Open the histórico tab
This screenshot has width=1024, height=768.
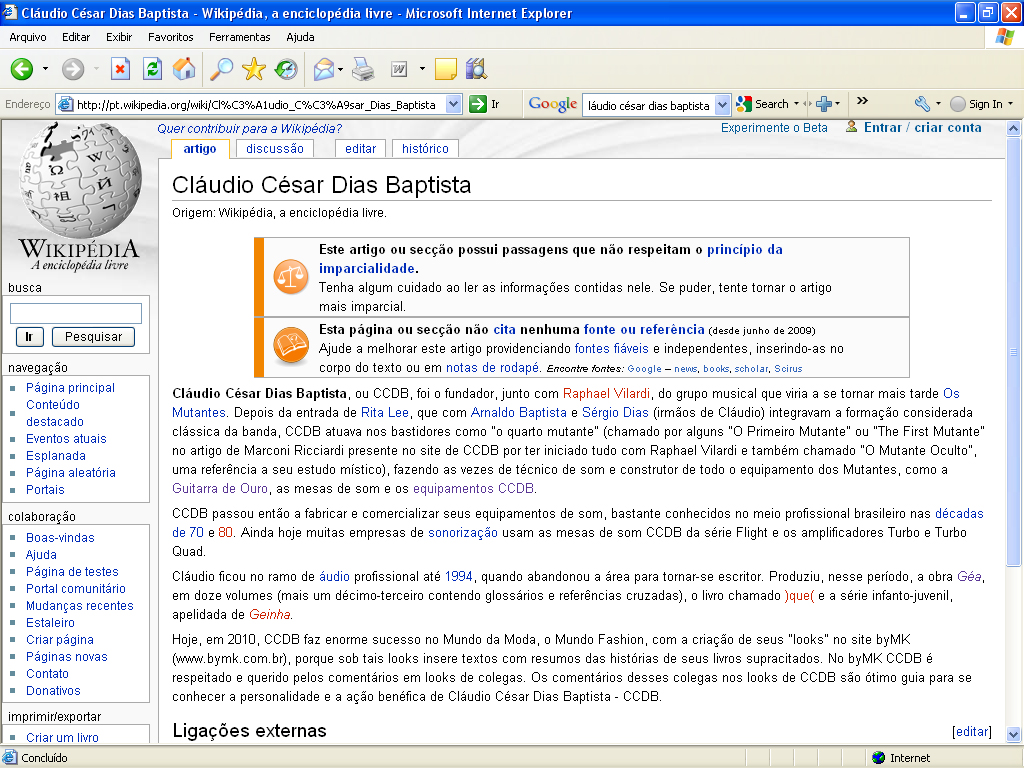(425, 148)
